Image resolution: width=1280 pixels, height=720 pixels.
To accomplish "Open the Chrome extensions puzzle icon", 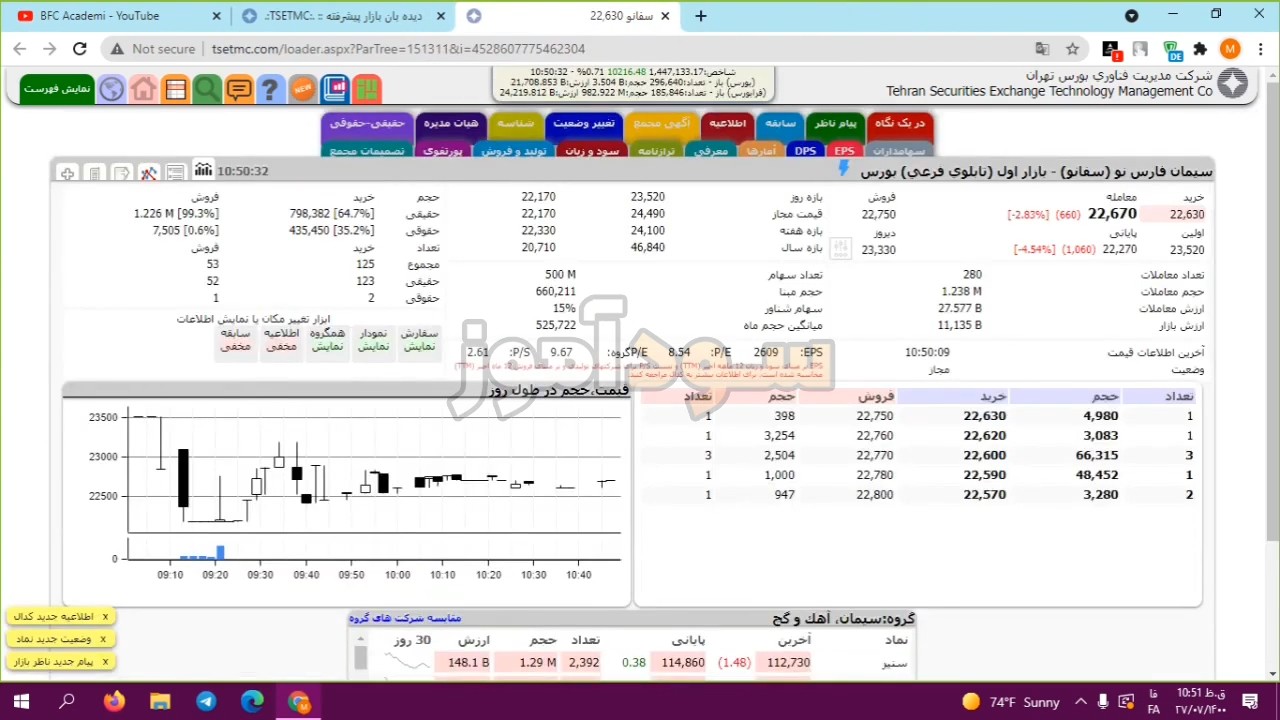I will pyautogui.click(x=1200, y=48).
